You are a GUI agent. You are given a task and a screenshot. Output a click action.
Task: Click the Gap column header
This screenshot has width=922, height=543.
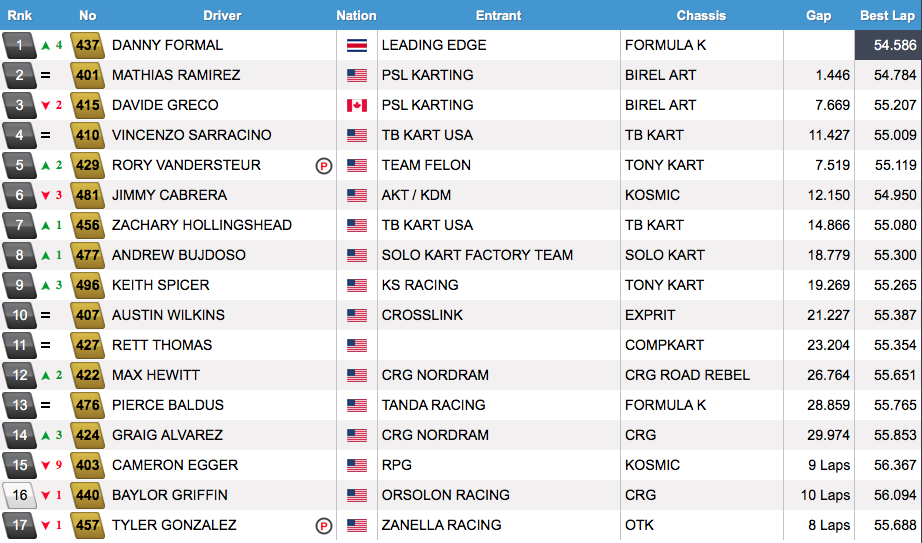coord(818,15)
